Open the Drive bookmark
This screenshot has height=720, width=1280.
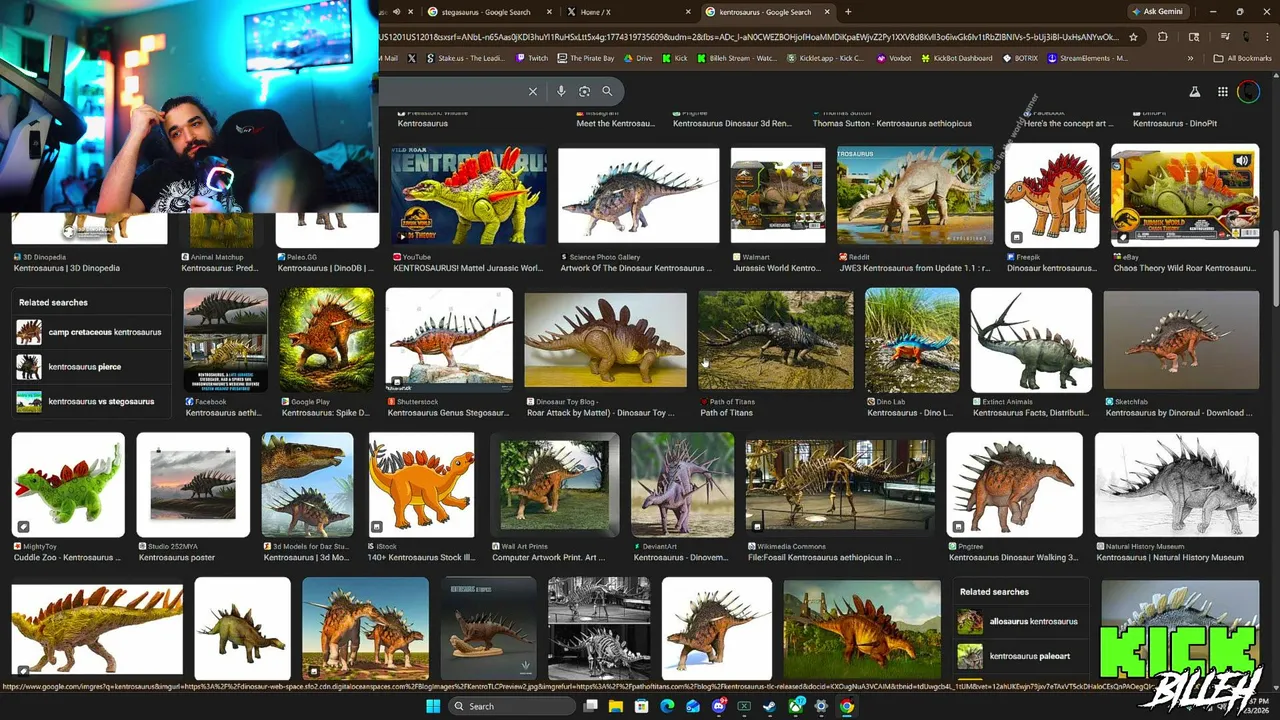638,58
